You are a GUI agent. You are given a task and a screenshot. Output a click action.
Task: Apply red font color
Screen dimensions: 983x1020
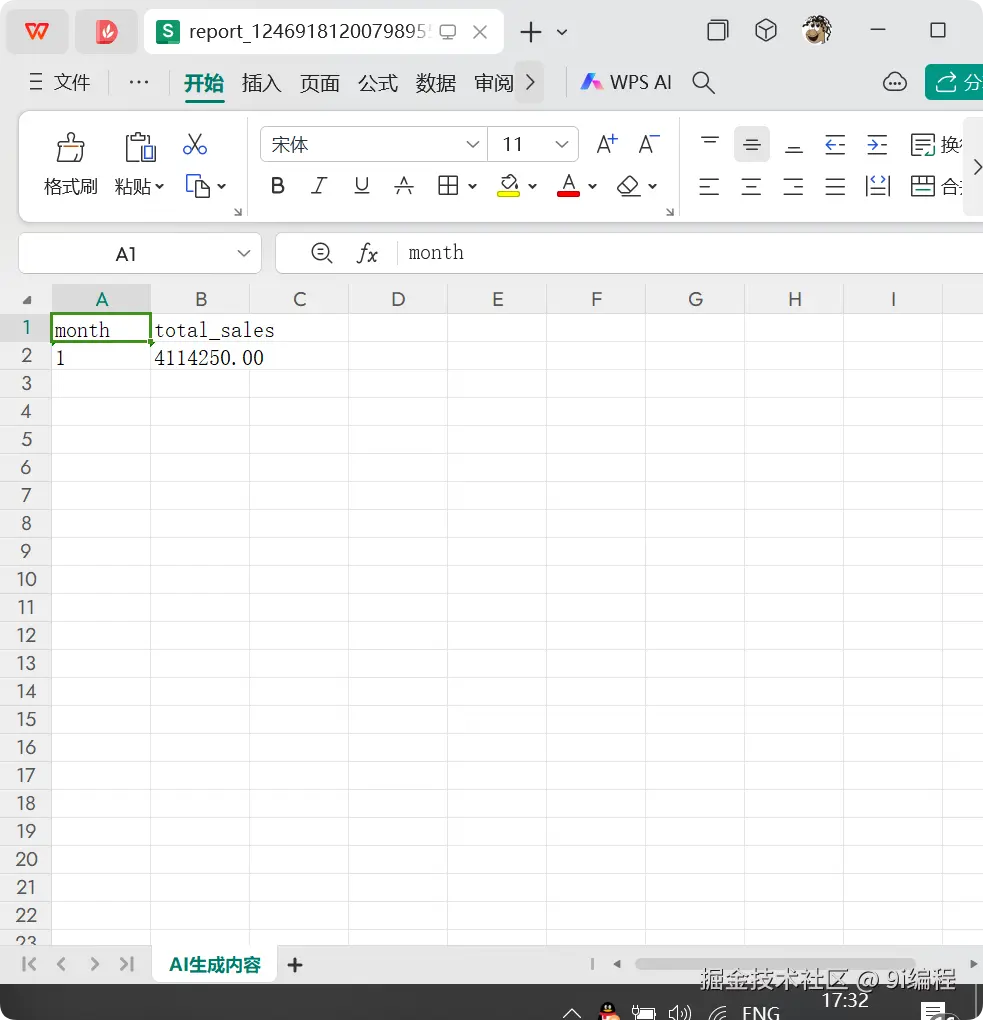click(569, 186)
